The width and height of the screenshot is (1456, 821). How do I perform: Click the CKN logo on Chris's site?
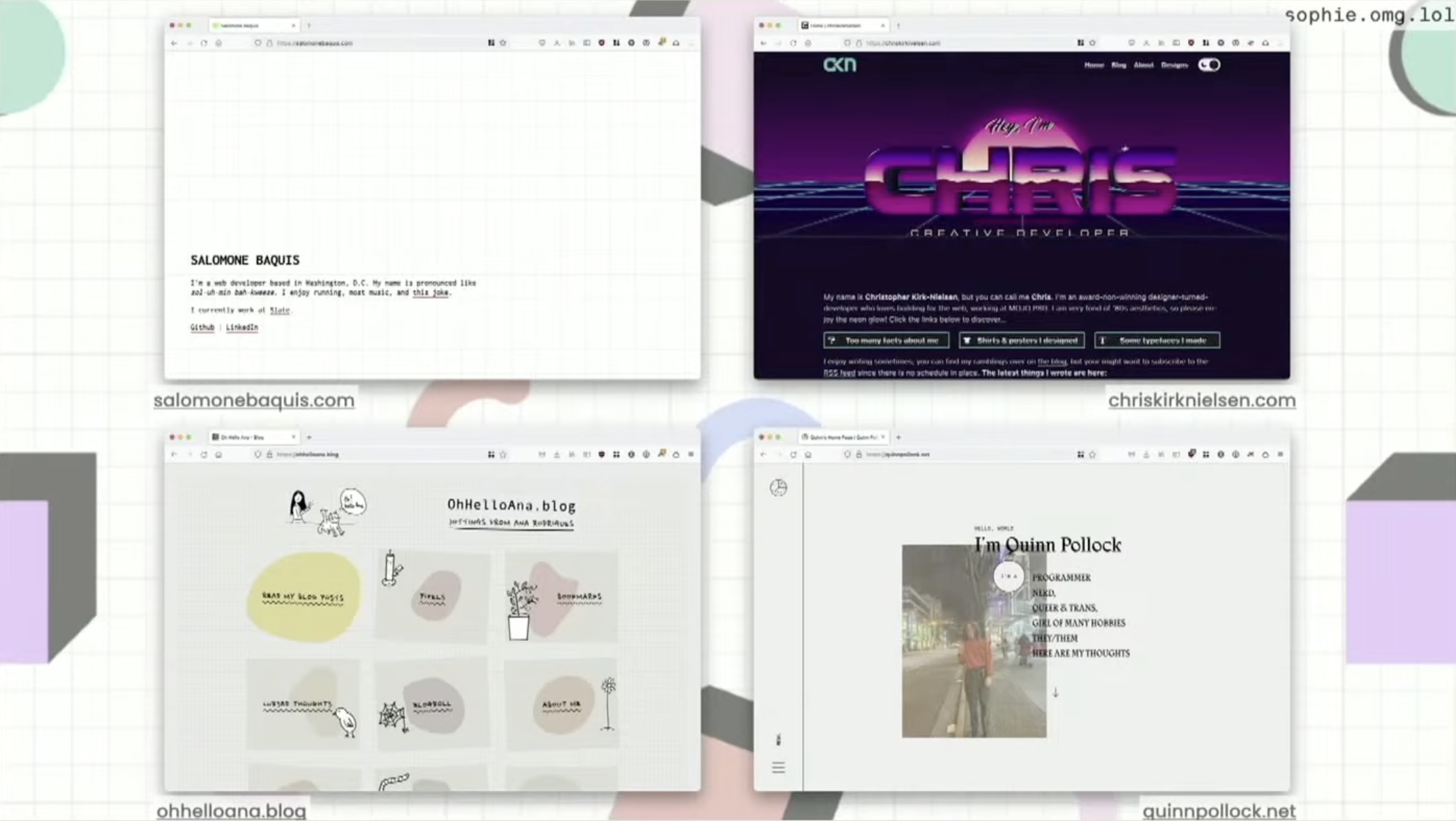(x=839, y=65)
